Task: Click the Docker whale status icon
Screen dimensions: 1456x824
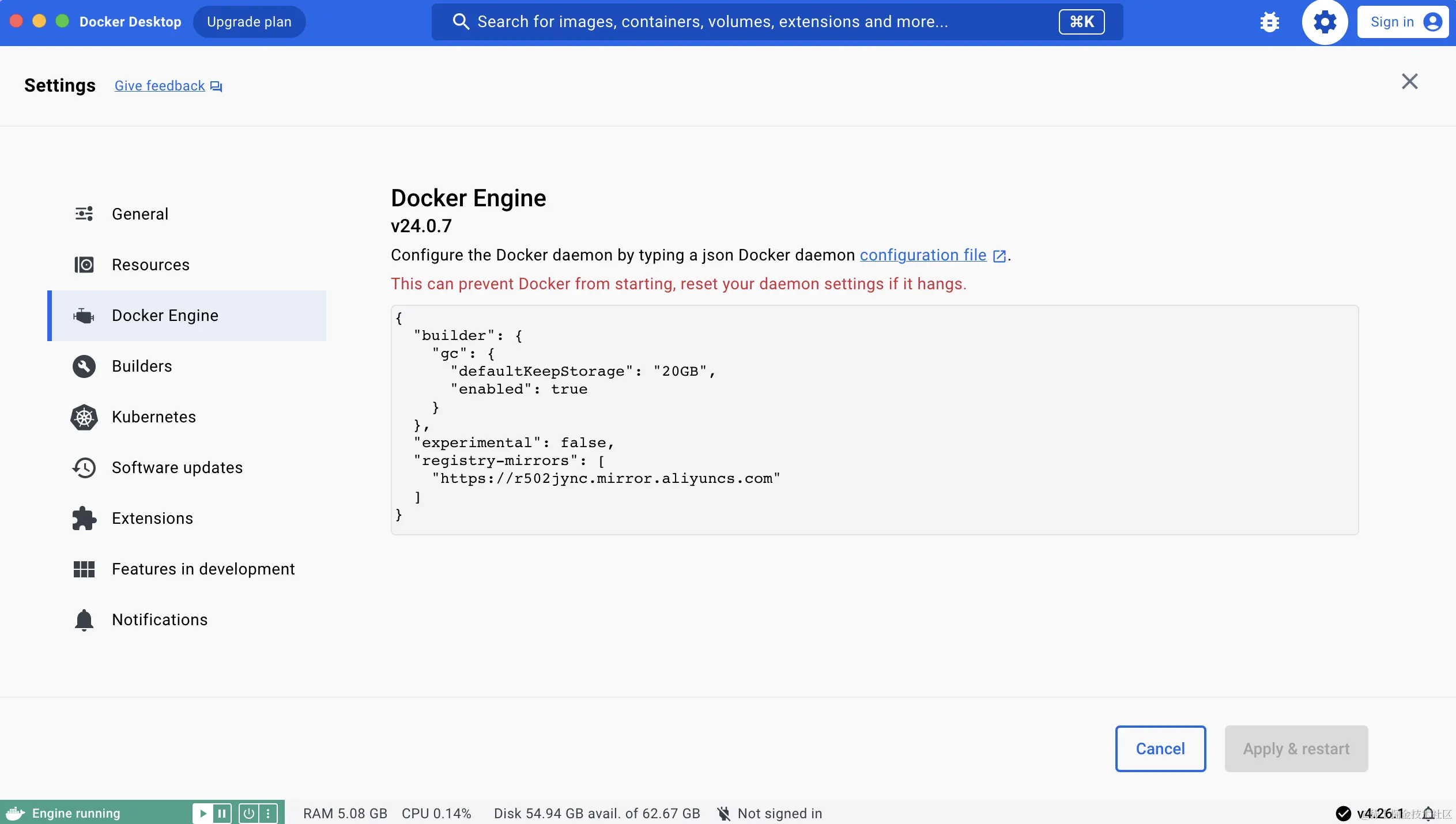Action: click(16, 813)
